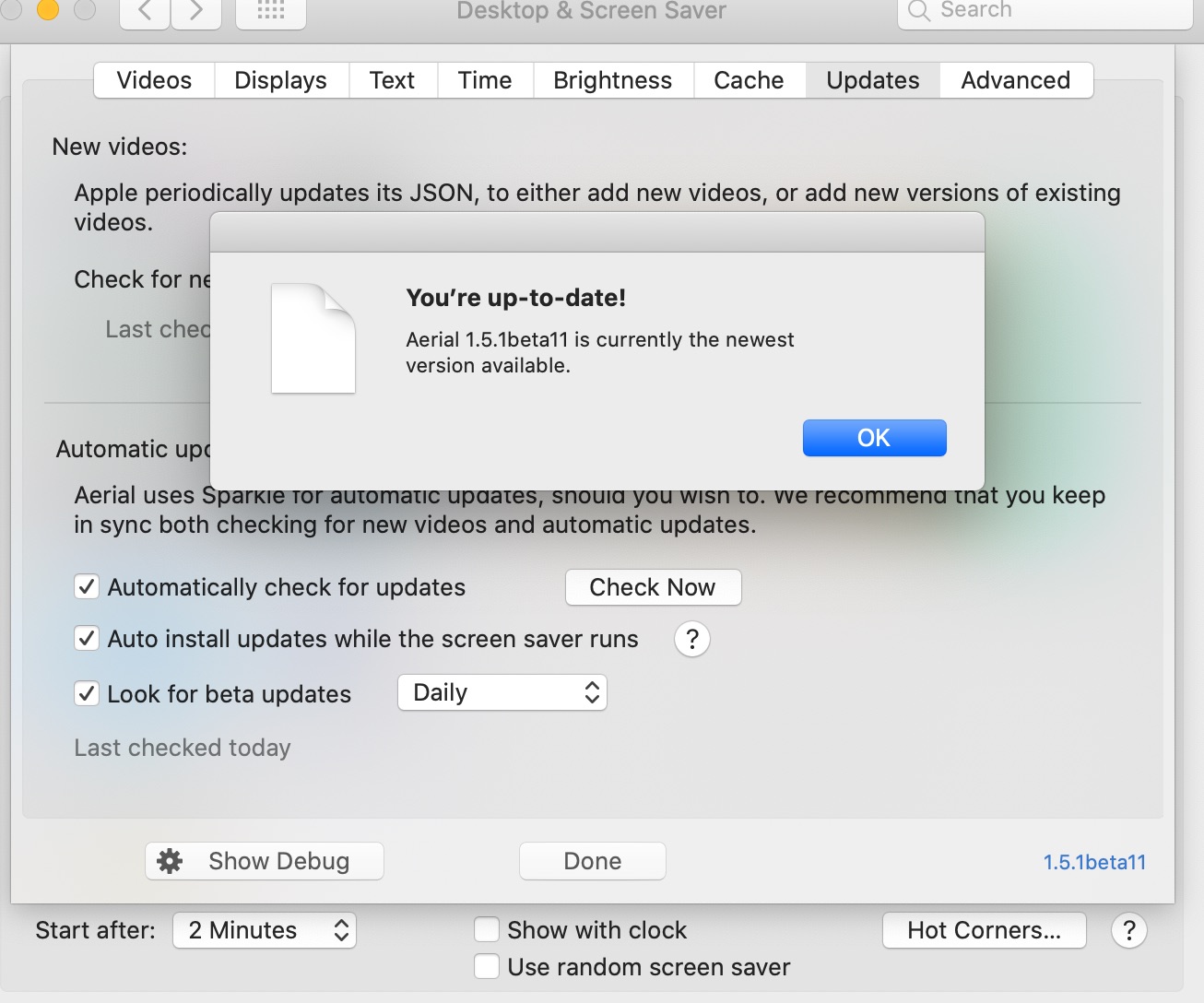Open the show-all preferences grid
1204x1003 pixels.
[271, 12]
